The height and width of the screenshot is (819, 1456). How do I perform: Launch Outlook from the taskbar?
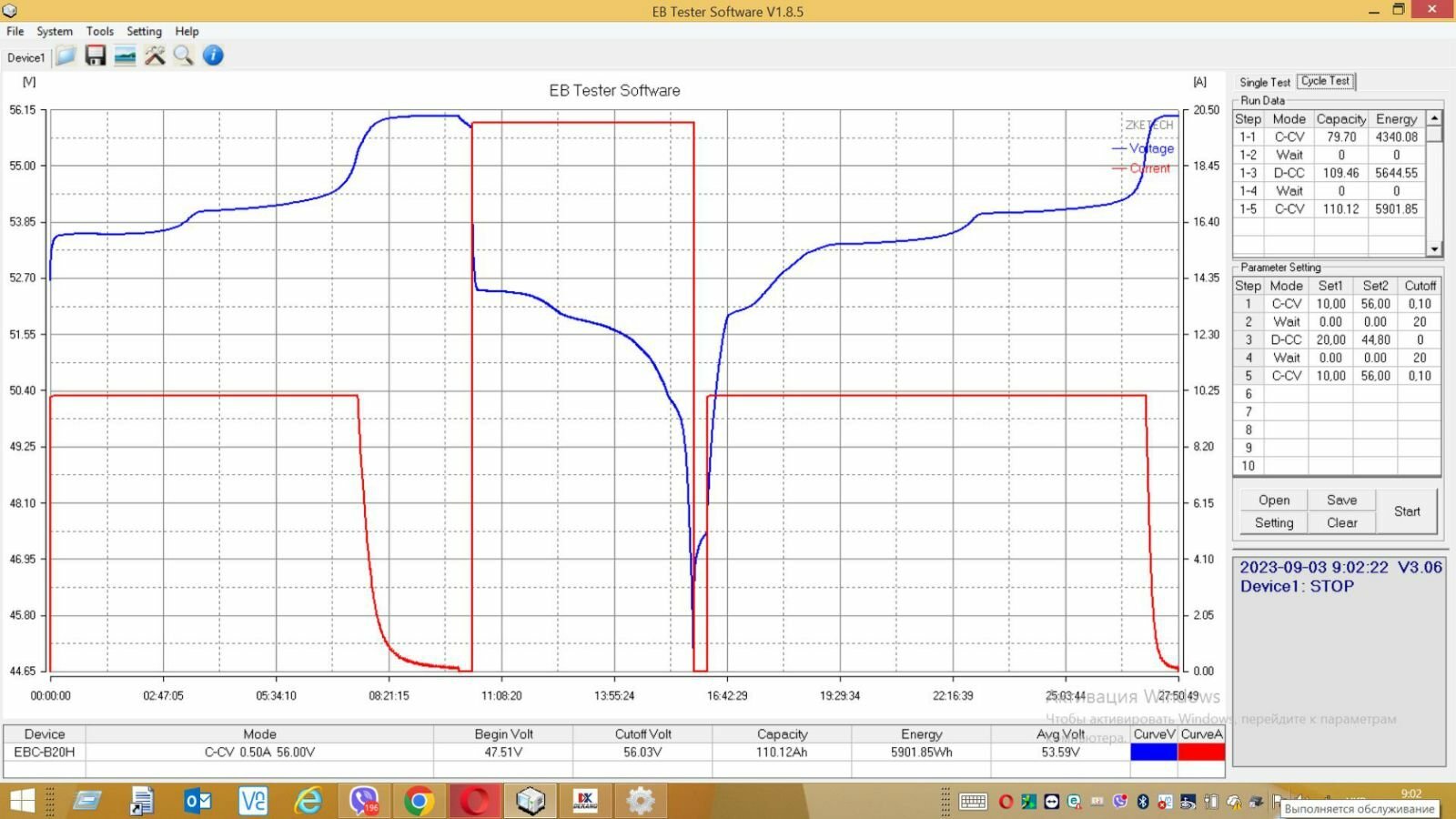coord(197,801)
